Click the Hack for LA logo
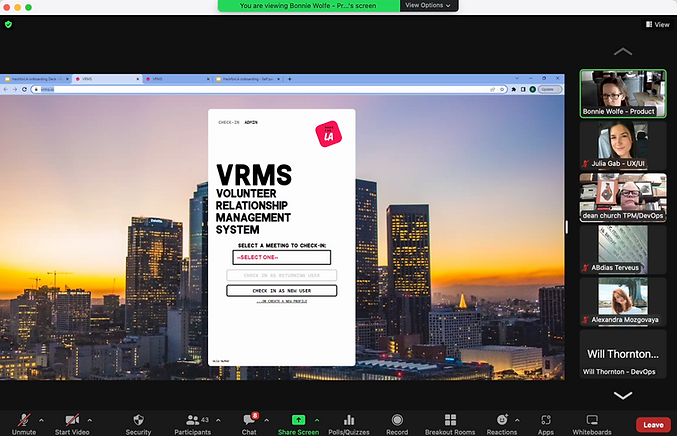The width and height of the screenshot is (677, 436). (329, 134)
